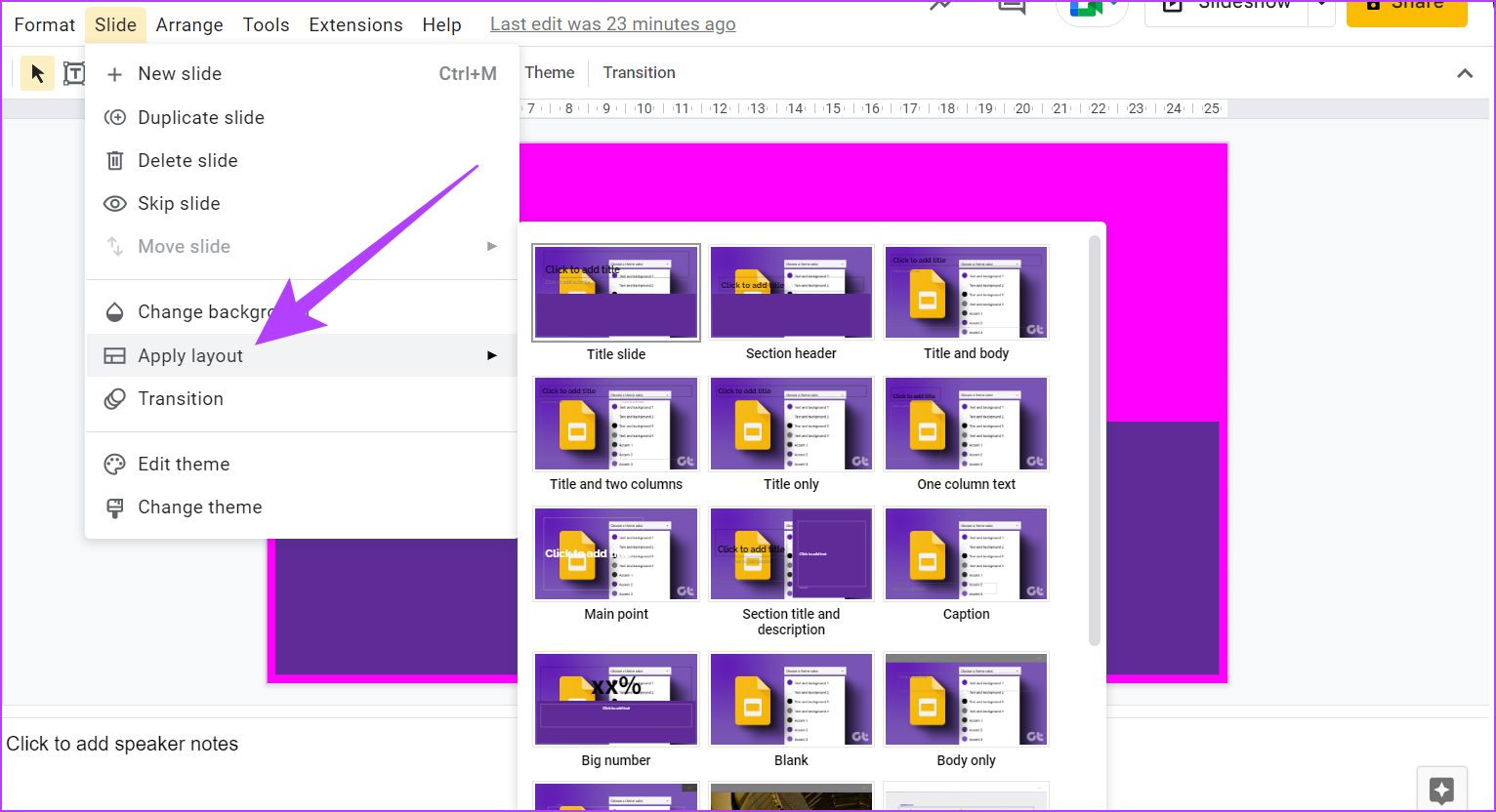The image size is (1496, 812).
Task: Click the Transition toolbar button
Action: click(x=639, y=72)
